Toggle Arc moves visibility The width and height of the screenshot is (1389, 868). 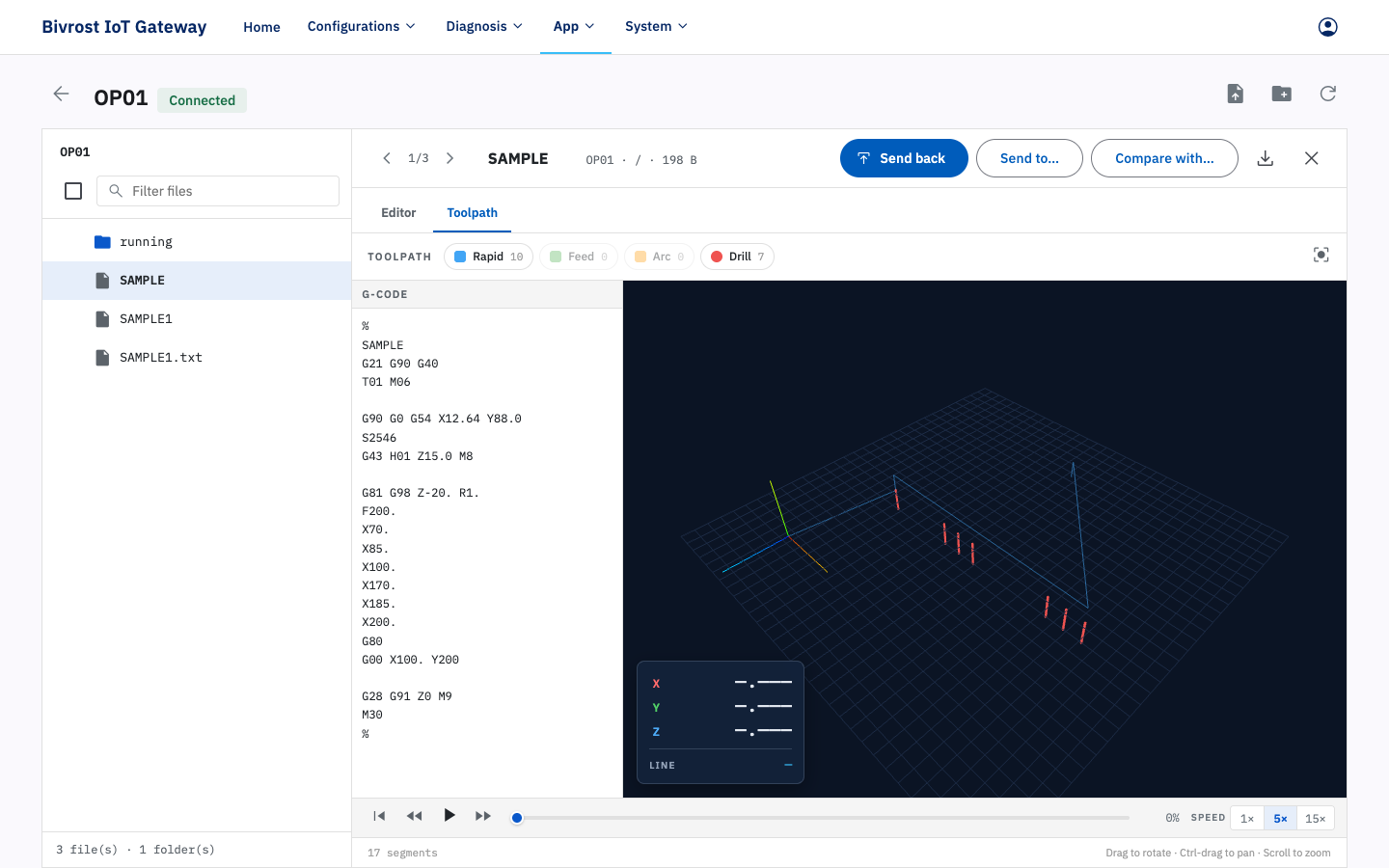659,257
